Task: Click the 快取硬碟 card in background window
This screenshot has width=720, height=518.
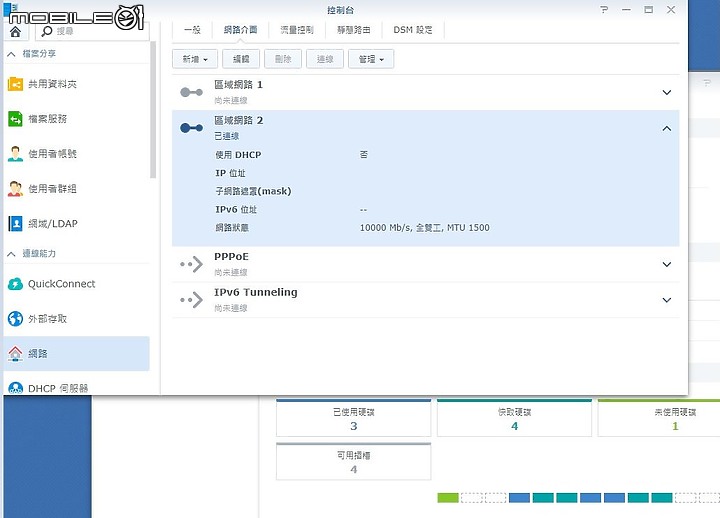Action: coord(514,418)
